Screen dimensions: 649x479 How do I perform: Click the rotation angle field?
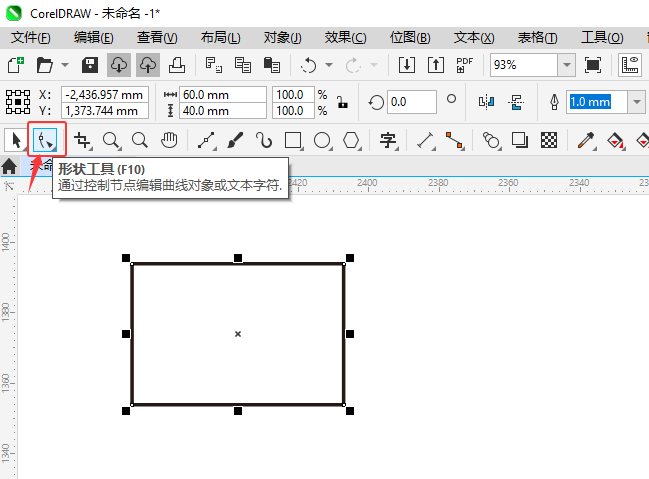point(411,102)
